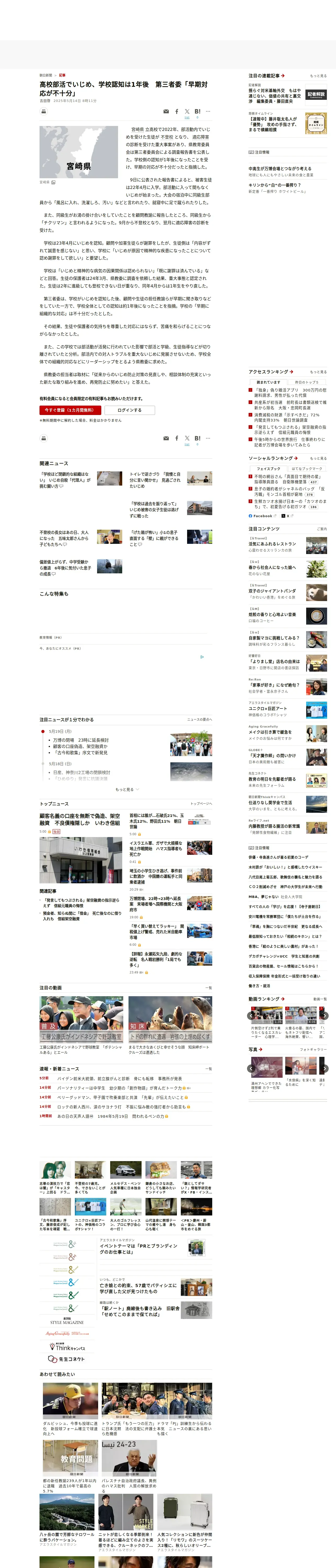Click the ニュースの要点へ link
Image resolution: width=336 pixels, height=1568 pixels.
click(x=200, y=719)
